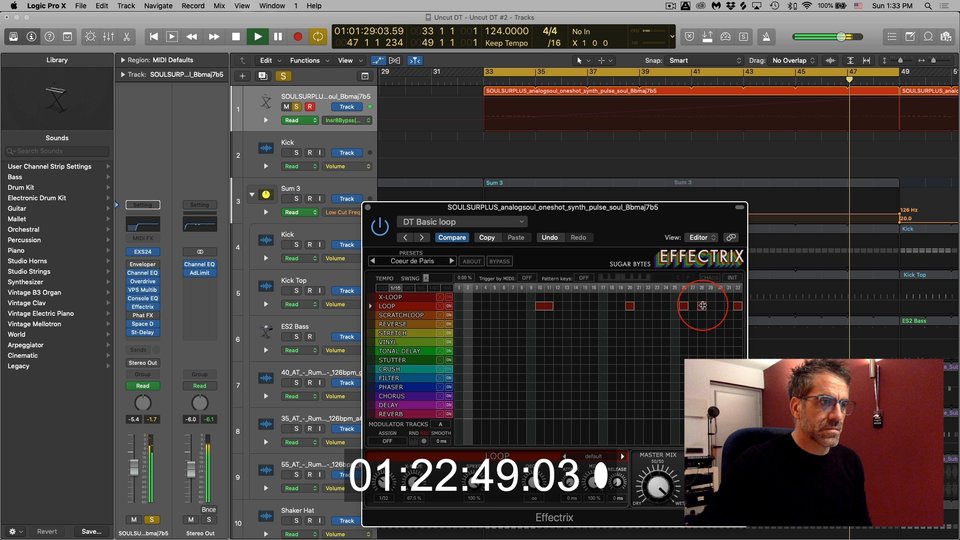
Task: Solo the Kick Top track
Action: [x=296, y=291]
